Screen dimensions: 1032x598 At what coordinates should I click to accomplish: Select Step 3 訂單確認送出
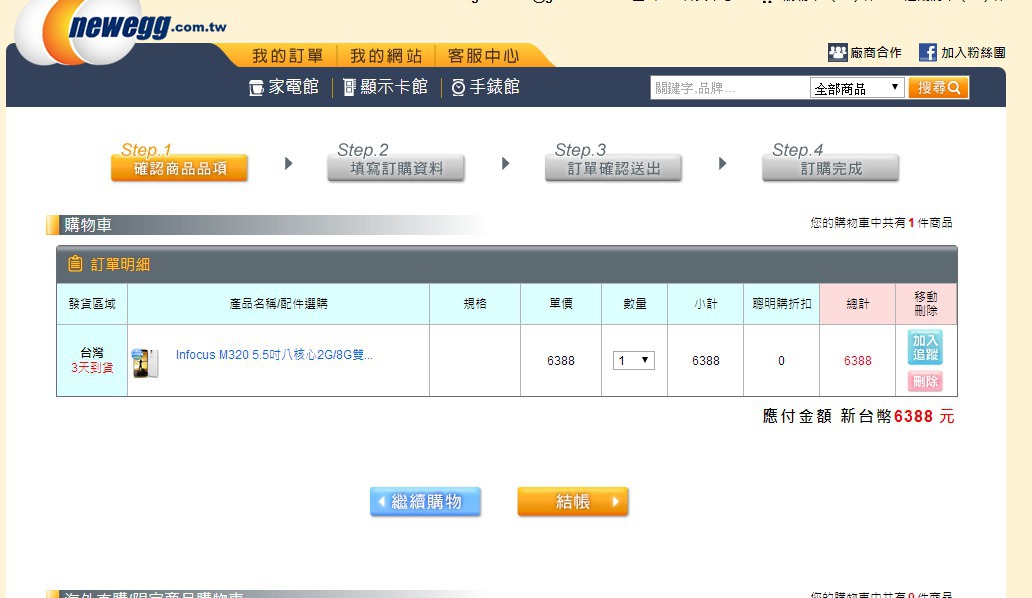click(x=613, y=168)
